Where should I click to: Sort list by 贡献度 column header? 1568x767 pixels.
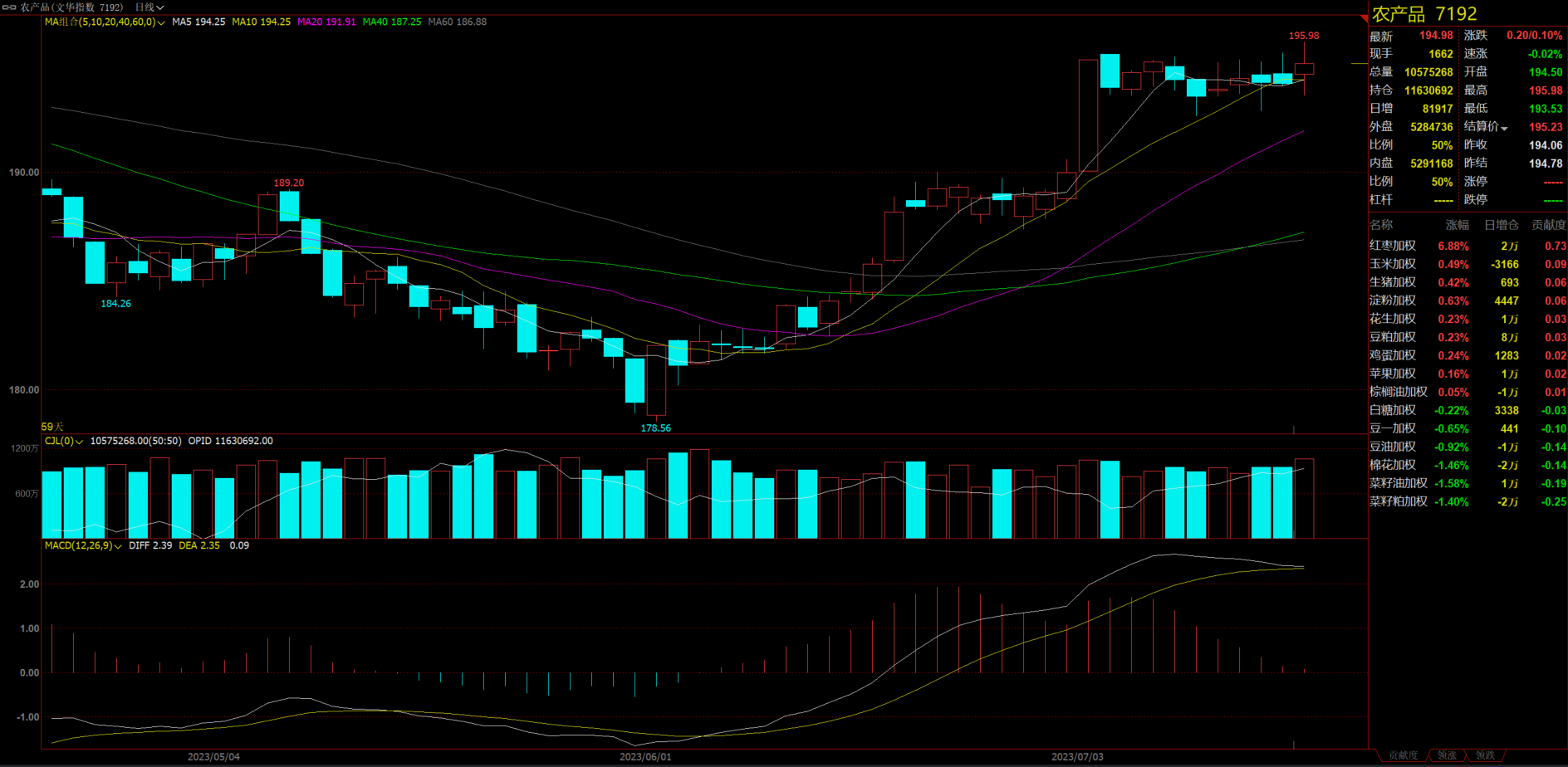(1548, 225)
